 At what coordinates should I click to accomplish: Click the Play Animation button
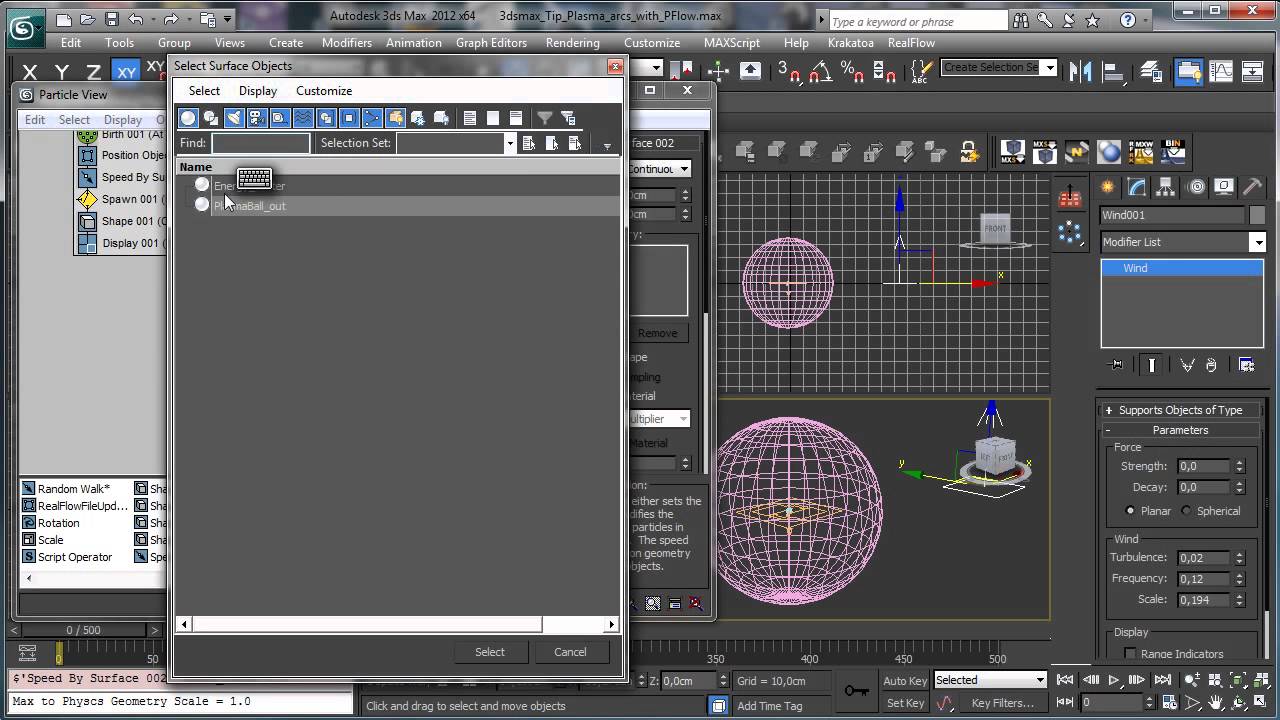tap(1112, 680)
